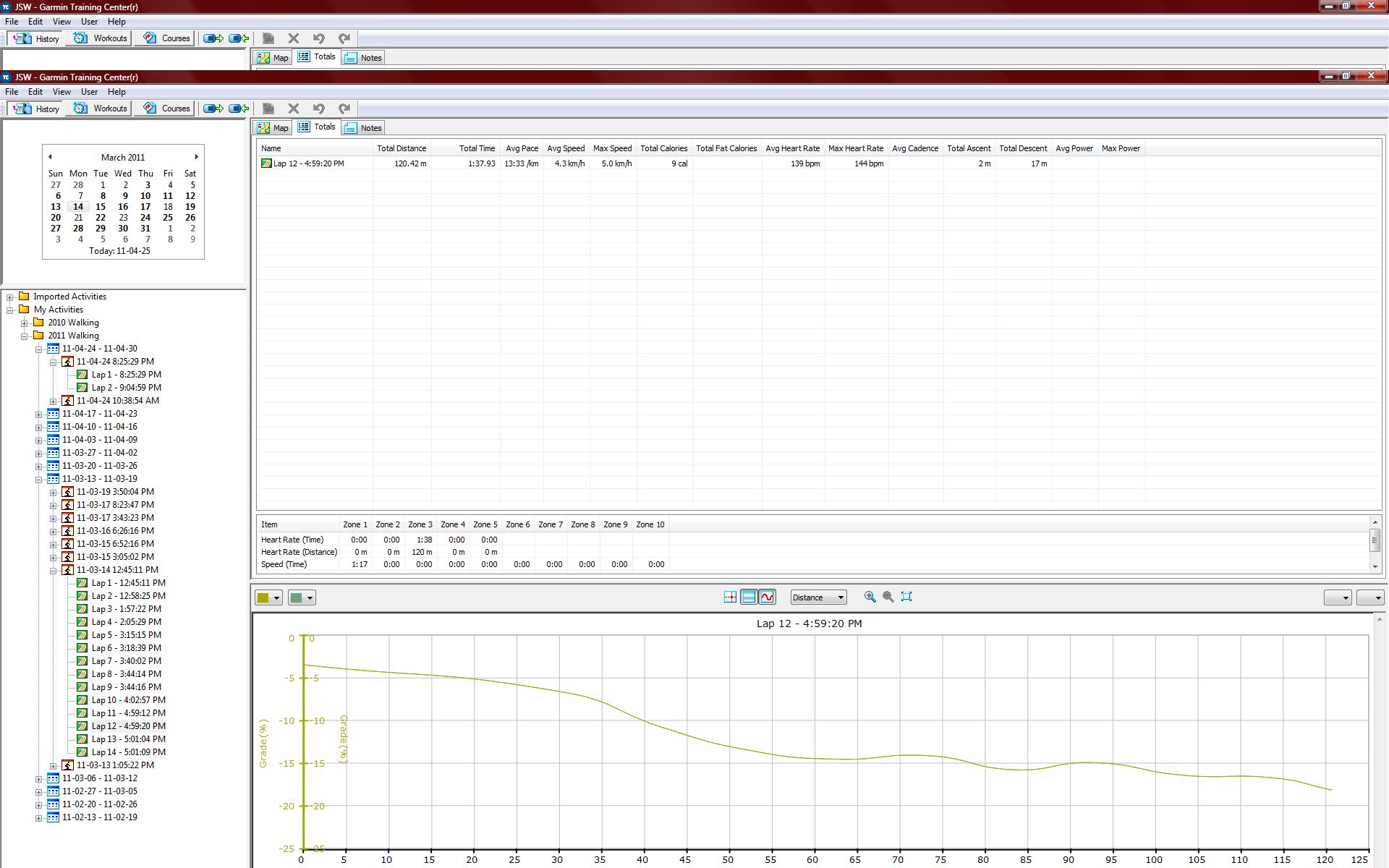Click receive-from-device icon in front window toolbar
The width and height of the screenshot is (1389, 868).
coord(239,109)
